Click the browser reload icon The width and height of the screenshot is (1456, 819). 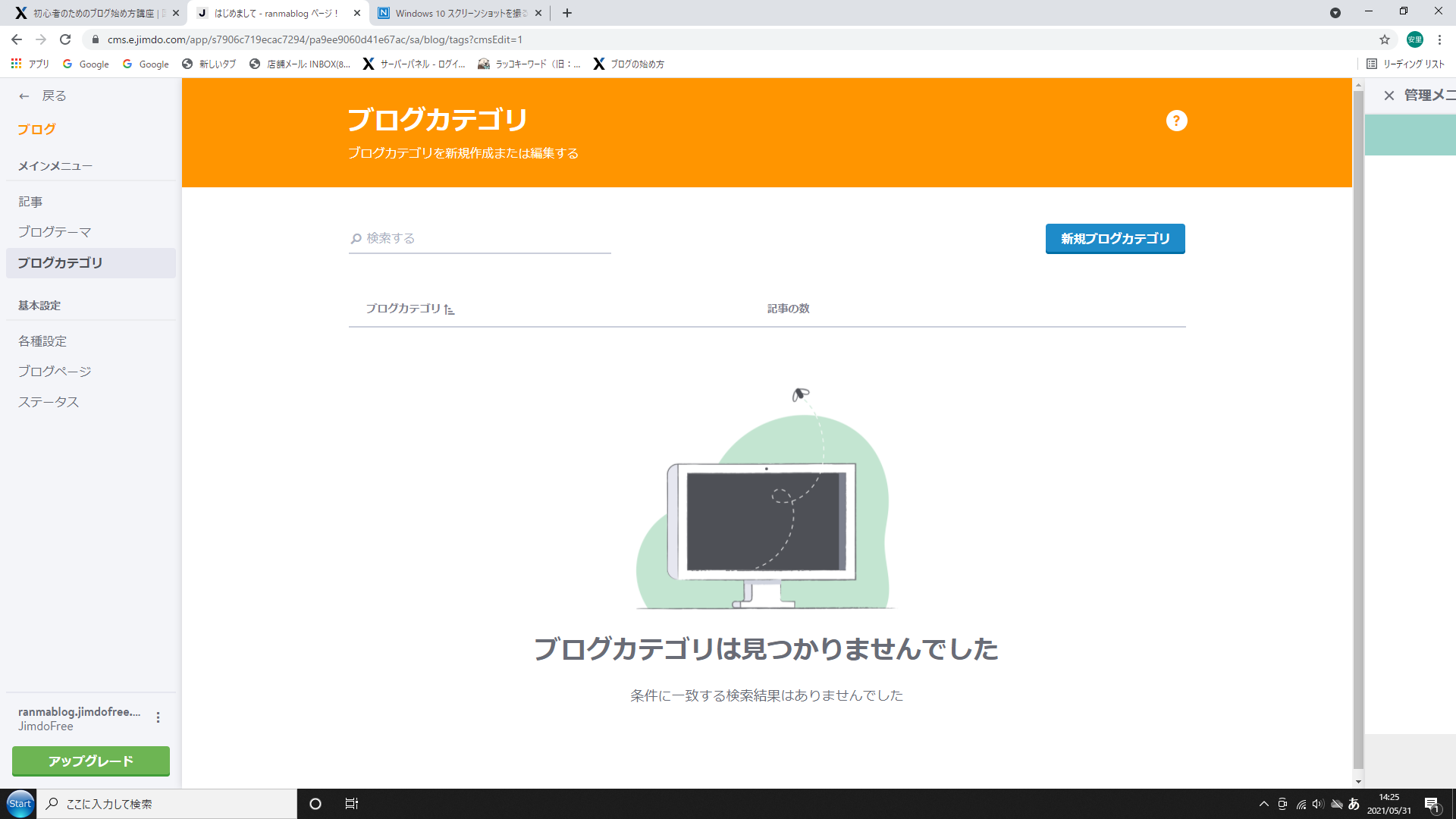[x=65, y=39]
